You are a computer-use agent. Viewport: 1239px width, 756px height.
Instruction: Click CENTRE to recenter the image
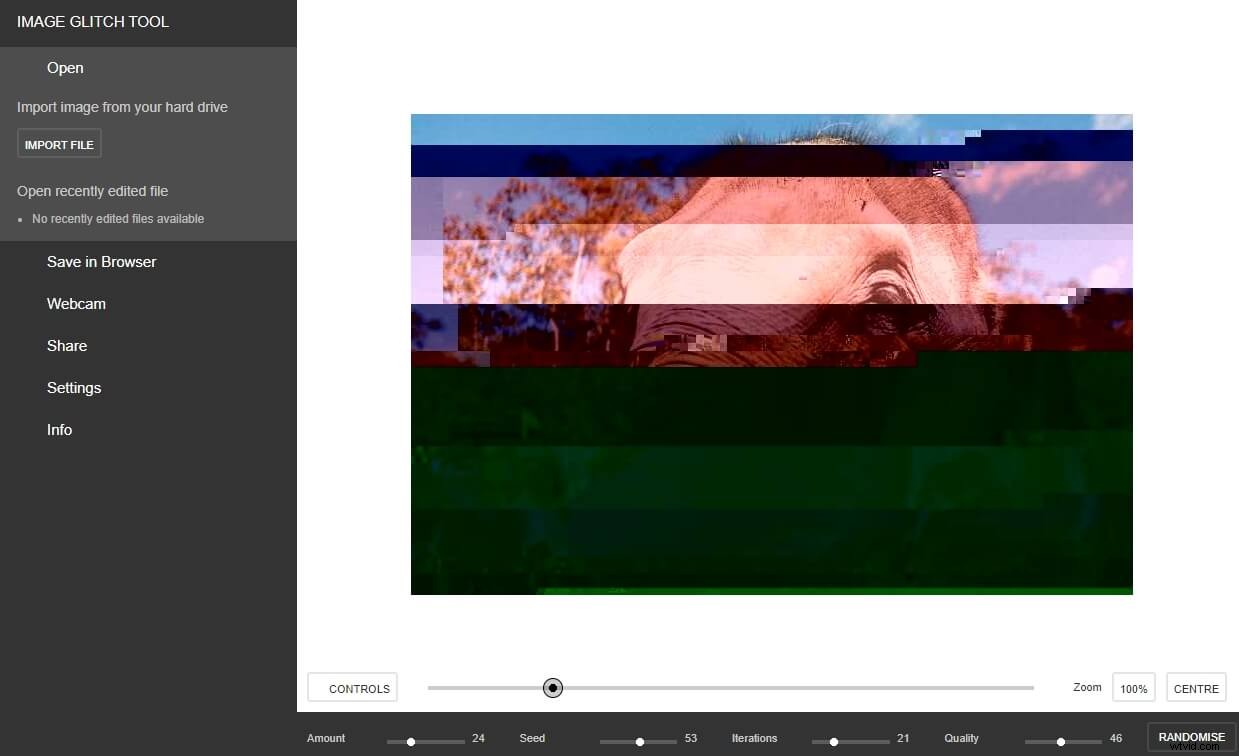tap(1196, 688)
